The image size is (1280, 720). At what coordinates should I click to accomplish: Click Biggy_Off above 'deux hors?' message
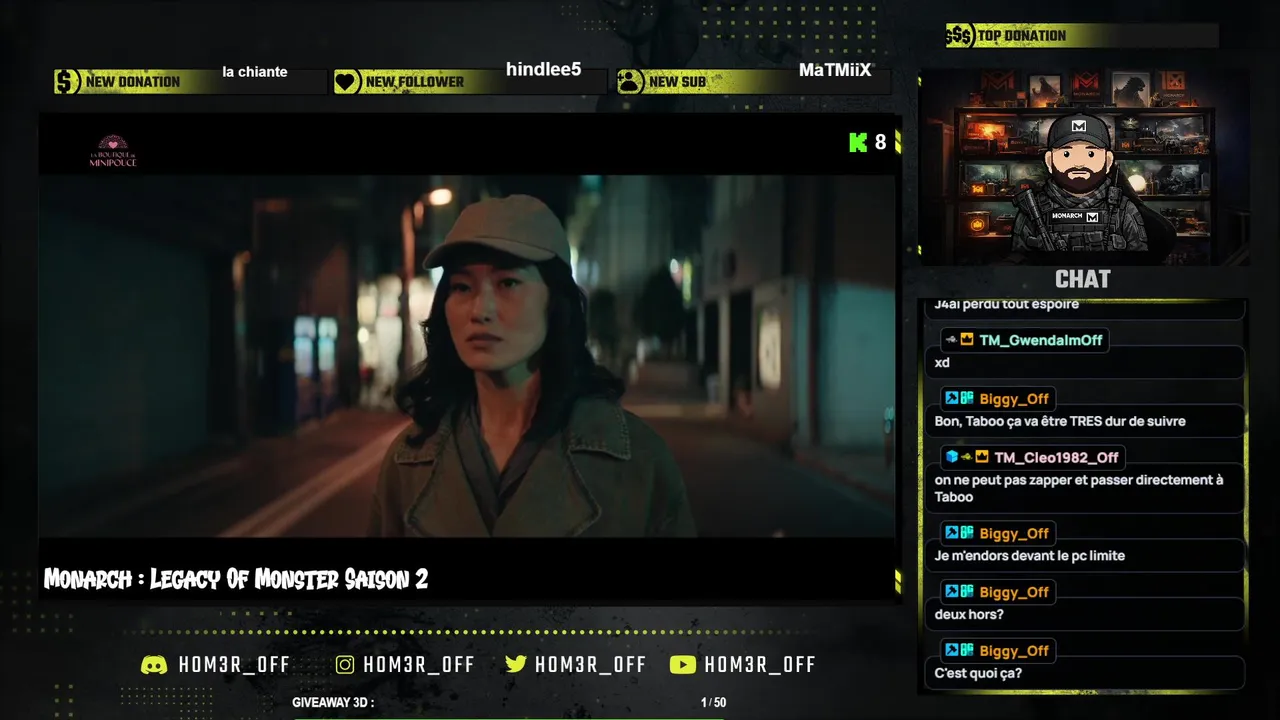1014,592
